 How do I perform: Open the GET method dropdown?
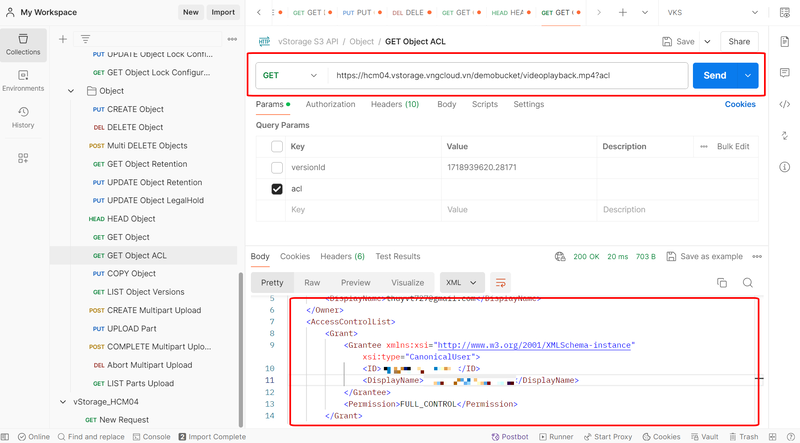292,75
